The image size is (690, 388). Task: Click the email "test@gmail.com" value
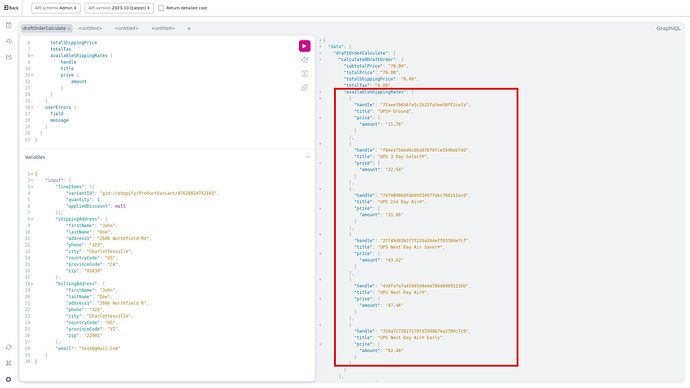tap(99, 348)
